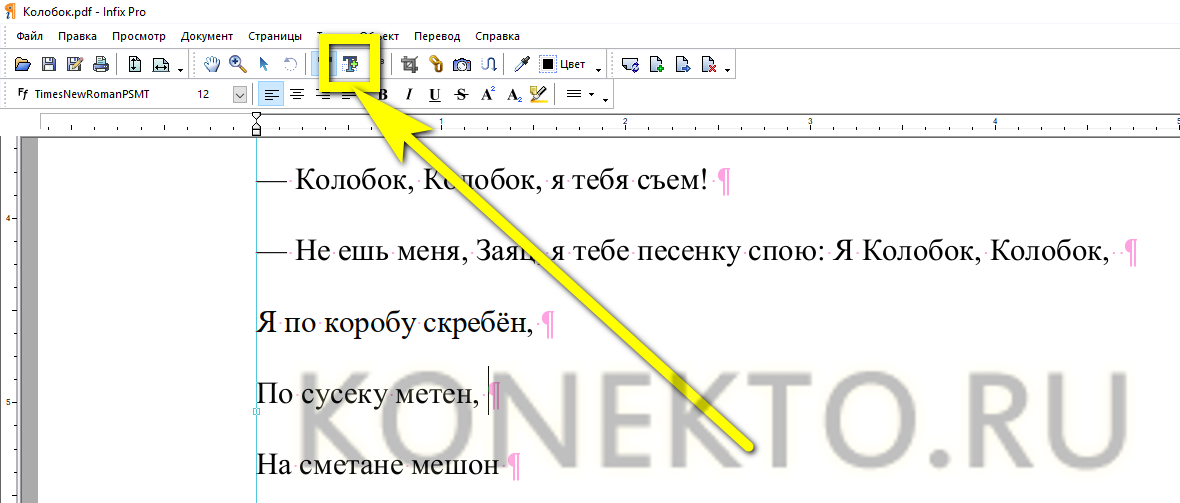Toggle underline formatting
1180x503 pixels.
434,95
